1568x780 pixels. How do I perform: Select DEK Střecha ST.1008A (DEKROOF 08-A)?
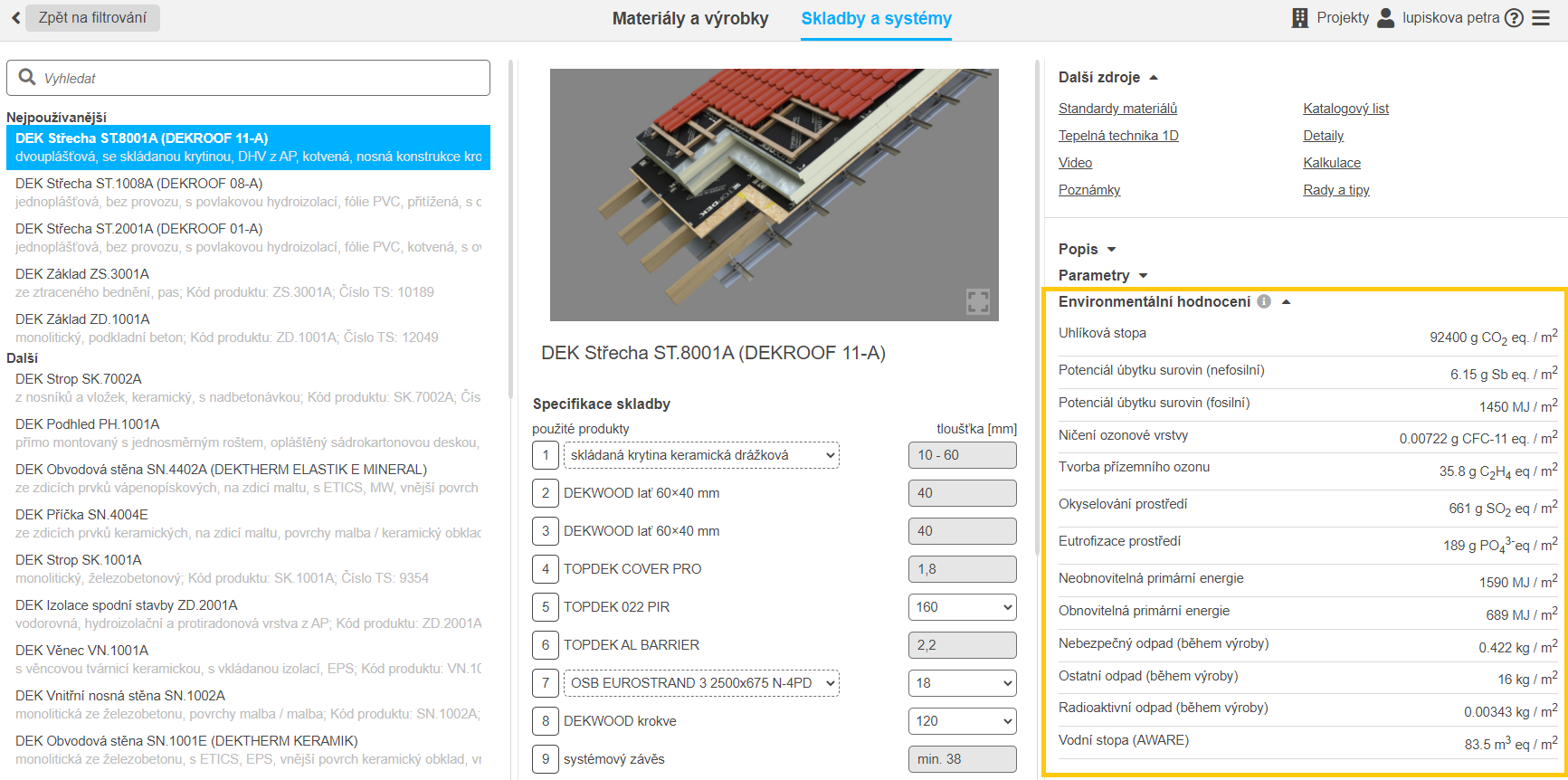coord(248,192)
